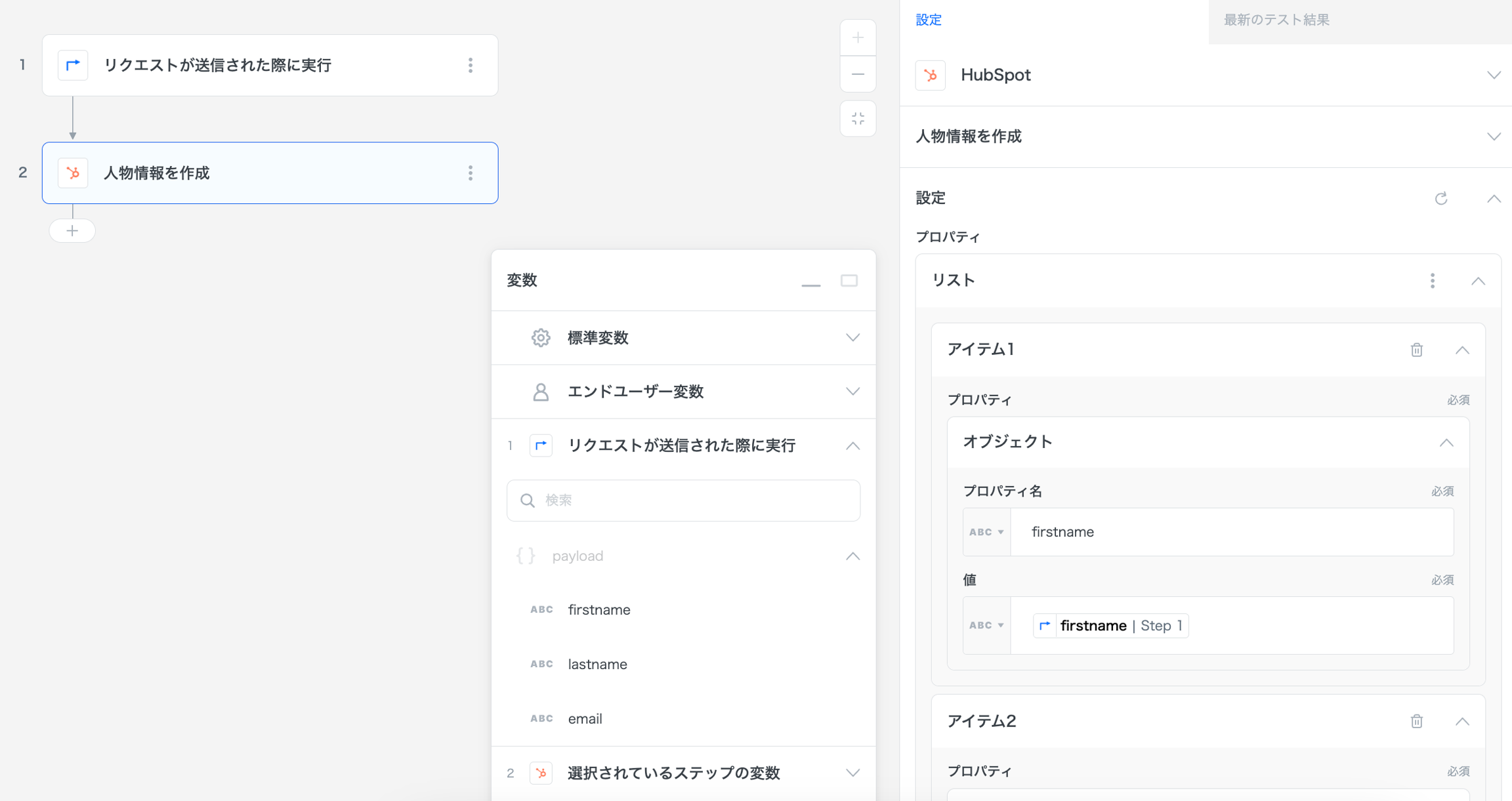Select the lastname payload variable
1512x801 pixels.
tap(597, 664)
